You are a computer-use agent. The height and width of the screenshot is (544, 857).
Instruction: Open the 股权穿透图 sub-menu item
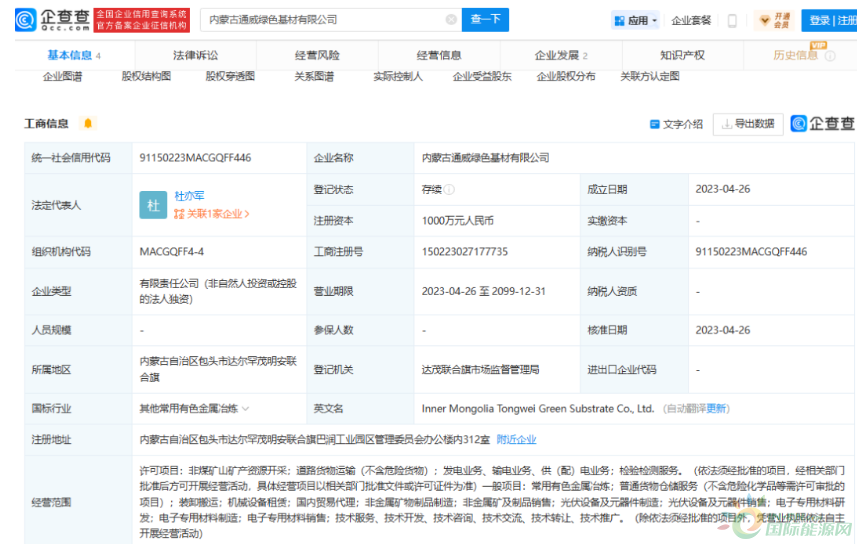pos(230,77)
